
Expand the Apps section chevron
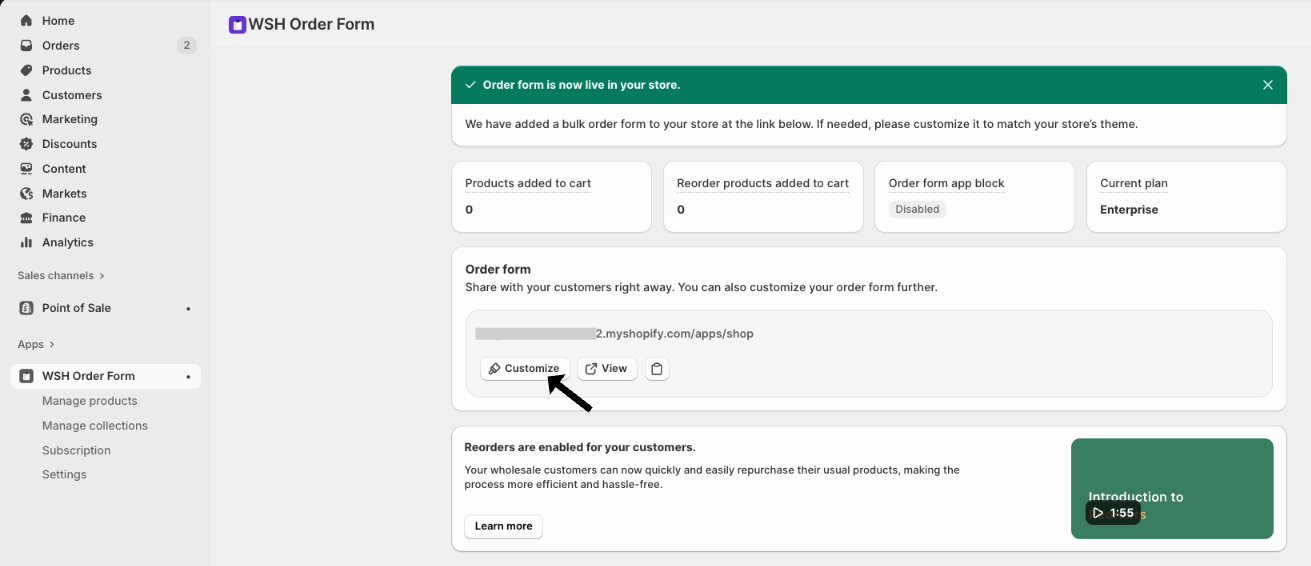pyautogui.click(x=52, y=345)
